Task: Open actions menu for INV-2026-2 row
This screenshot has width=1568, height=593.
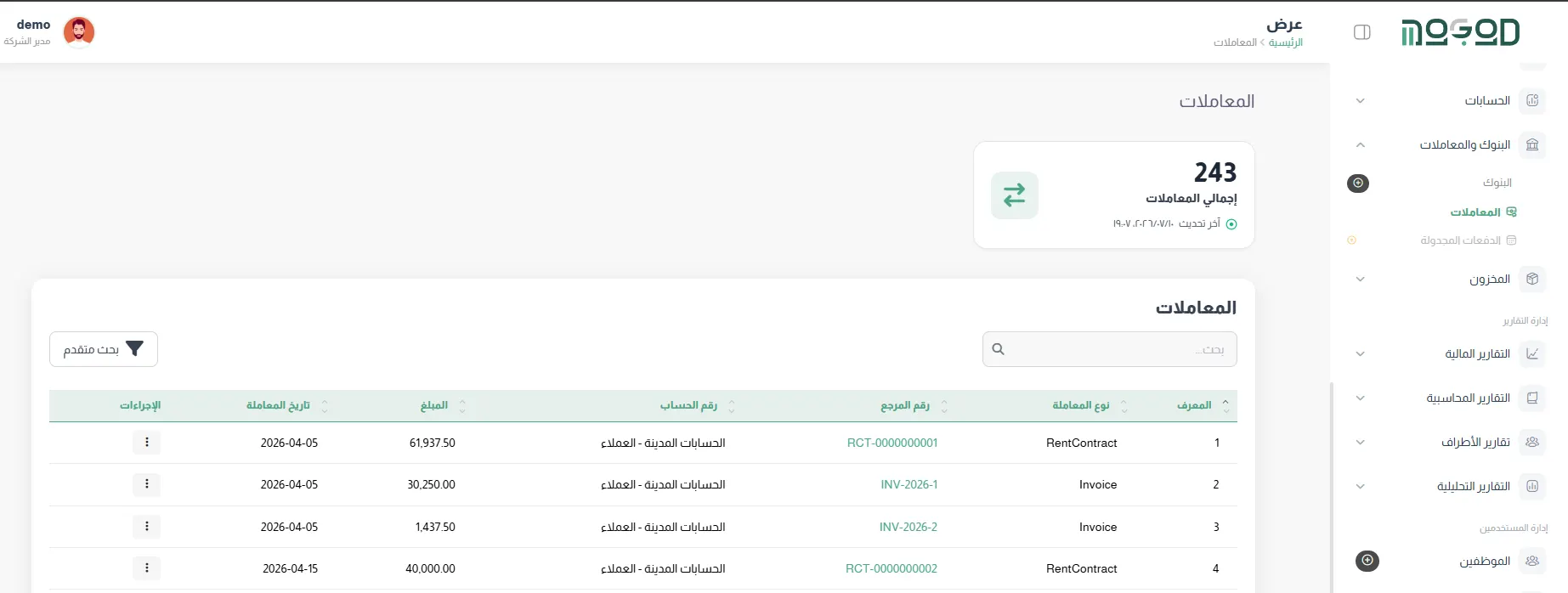Action: pos(147,527)
